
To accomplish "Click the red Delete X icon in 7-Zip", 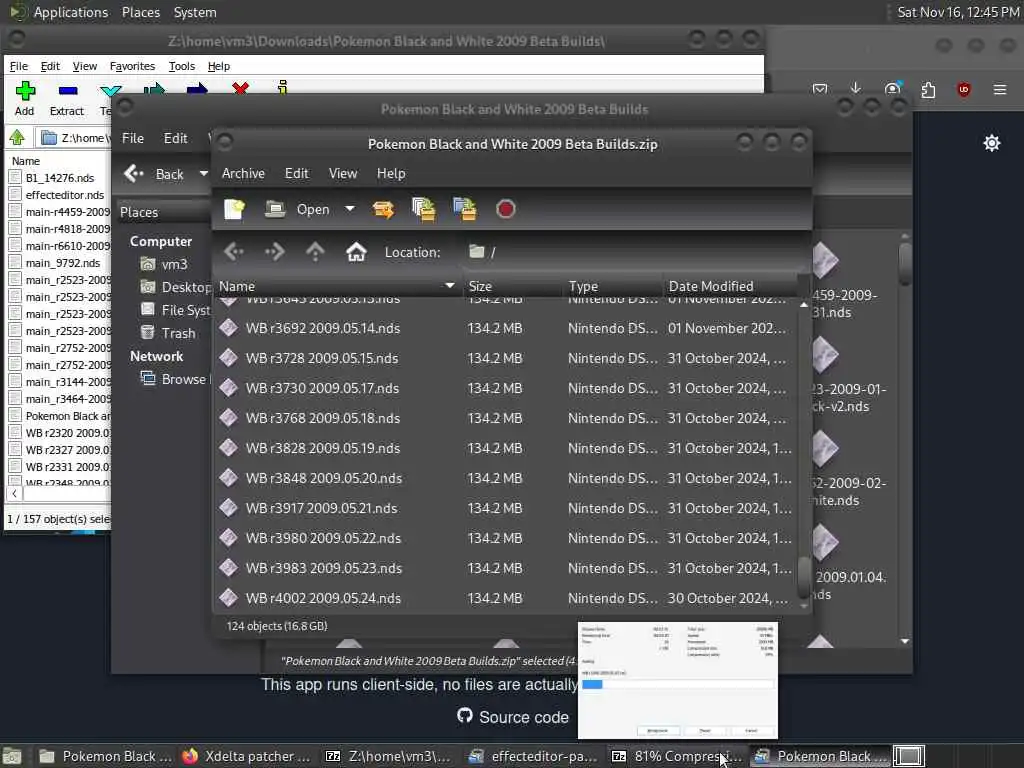I will pyautogui.click(x=240, y=88).
